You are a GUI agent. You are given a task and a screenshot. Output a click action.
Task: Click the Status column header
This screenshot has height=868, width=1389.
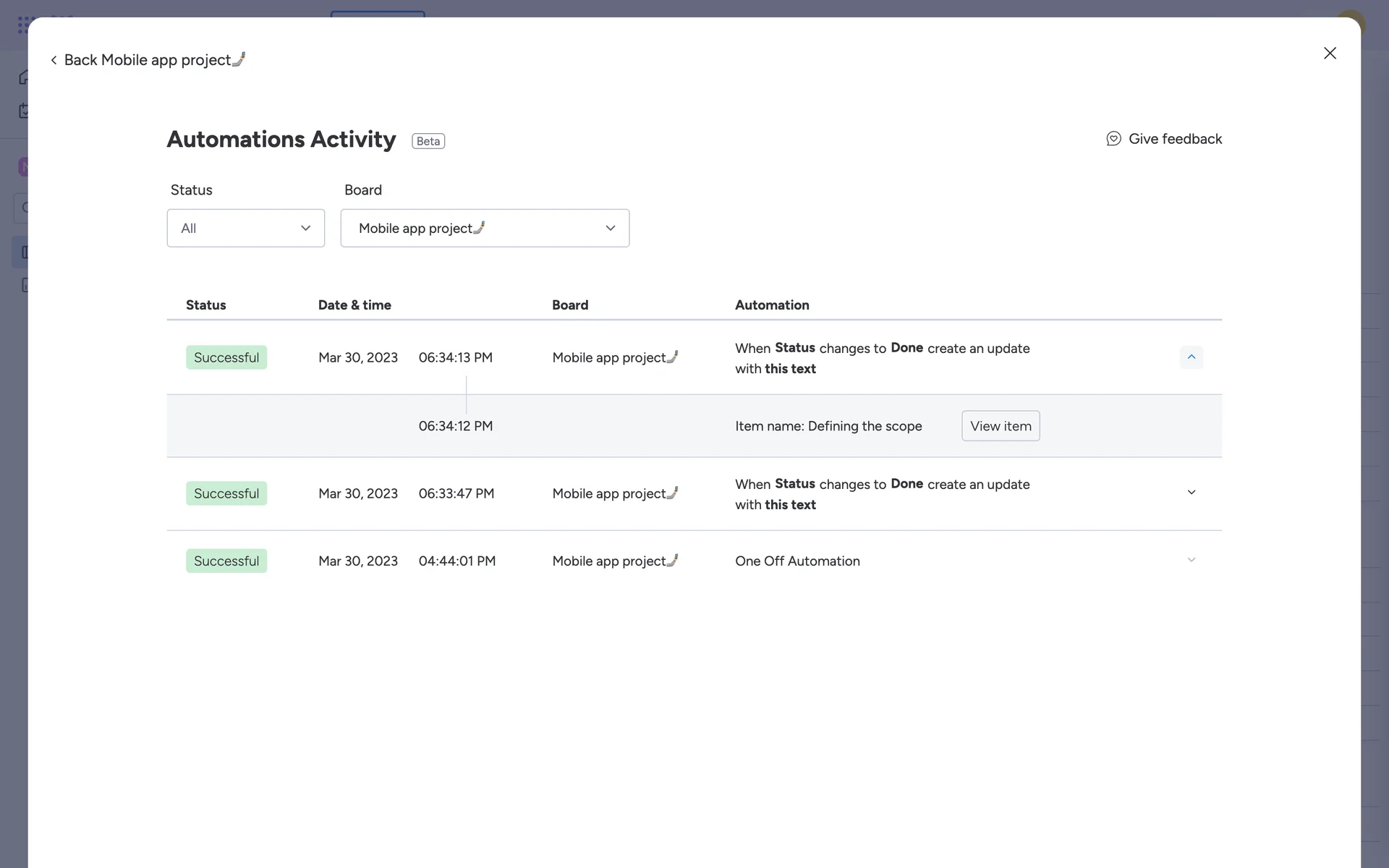coord(206,305)
